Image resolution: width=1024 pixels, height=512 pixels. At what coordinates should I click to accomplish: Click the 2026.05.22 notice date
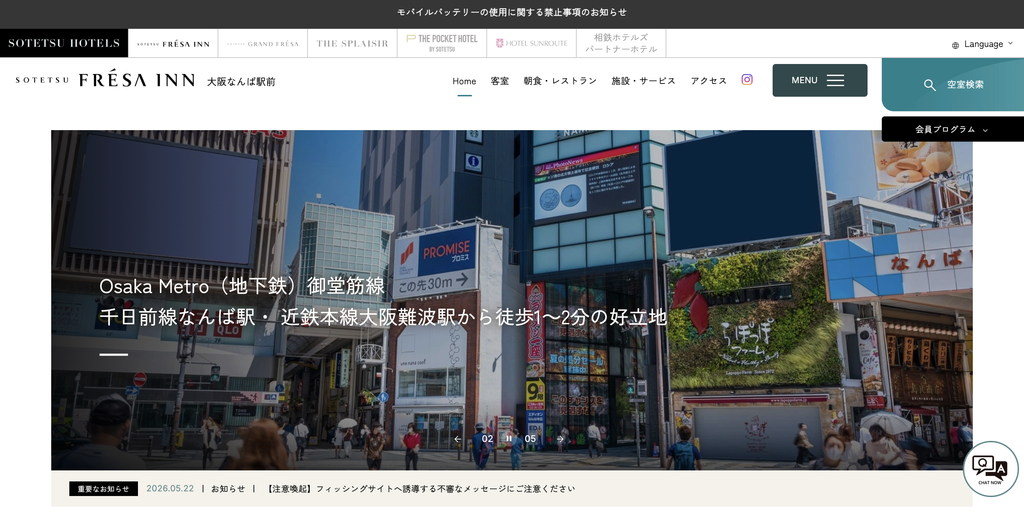[x=170, y=488]
